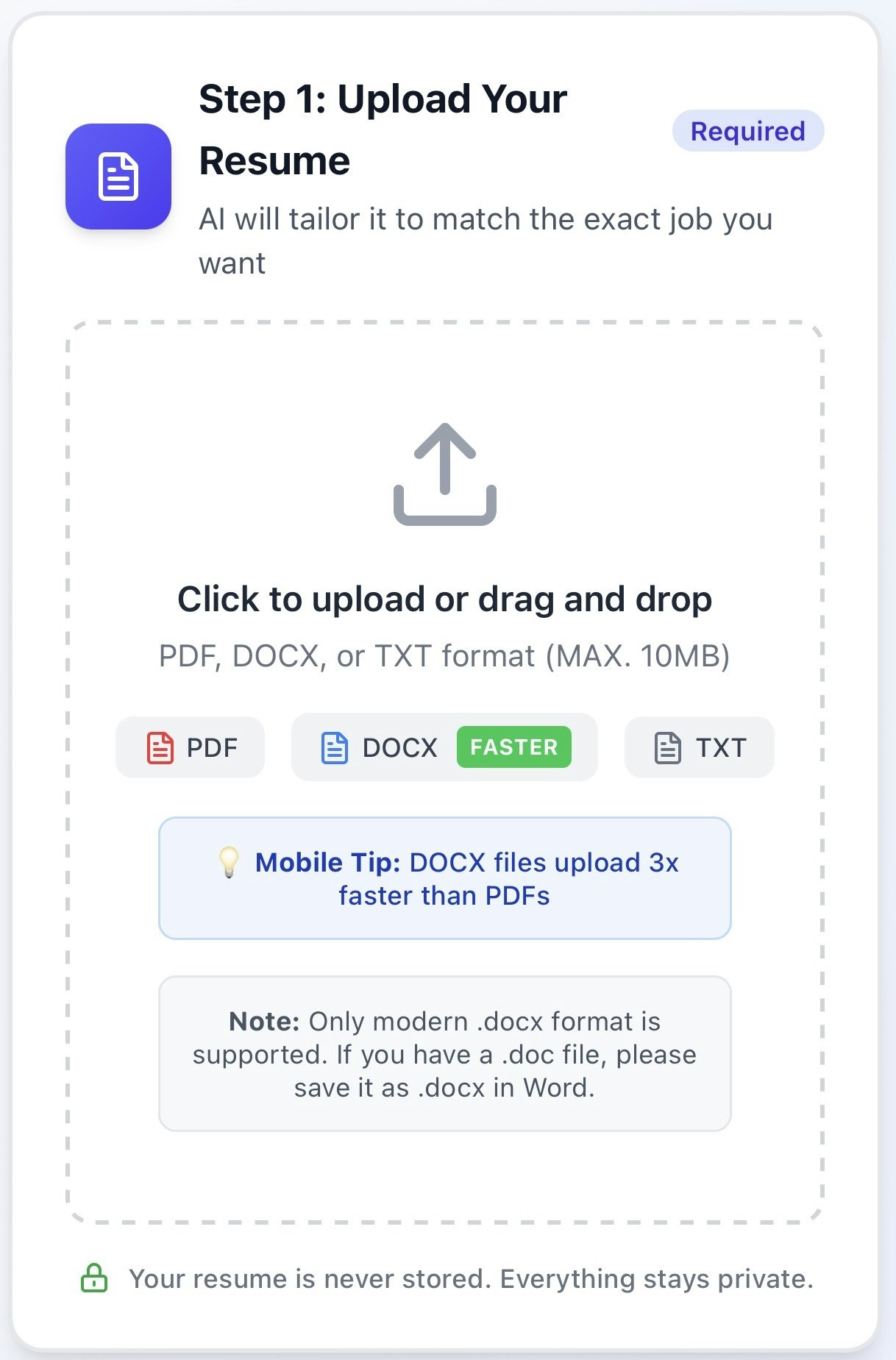The image size is (896, 1360).
Task: Click the blue DOCX file icon
Action: click(335, 747)
